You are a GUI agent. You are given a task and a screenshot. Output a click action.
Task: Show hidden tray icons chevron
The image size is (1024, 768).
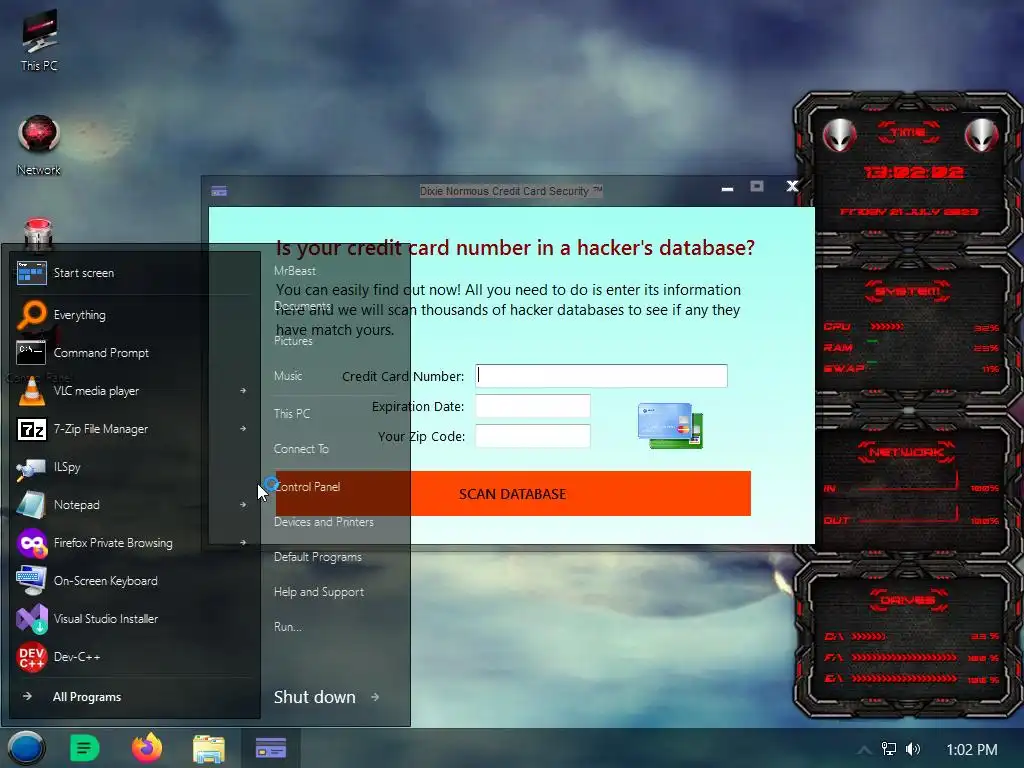pos(864,750)
